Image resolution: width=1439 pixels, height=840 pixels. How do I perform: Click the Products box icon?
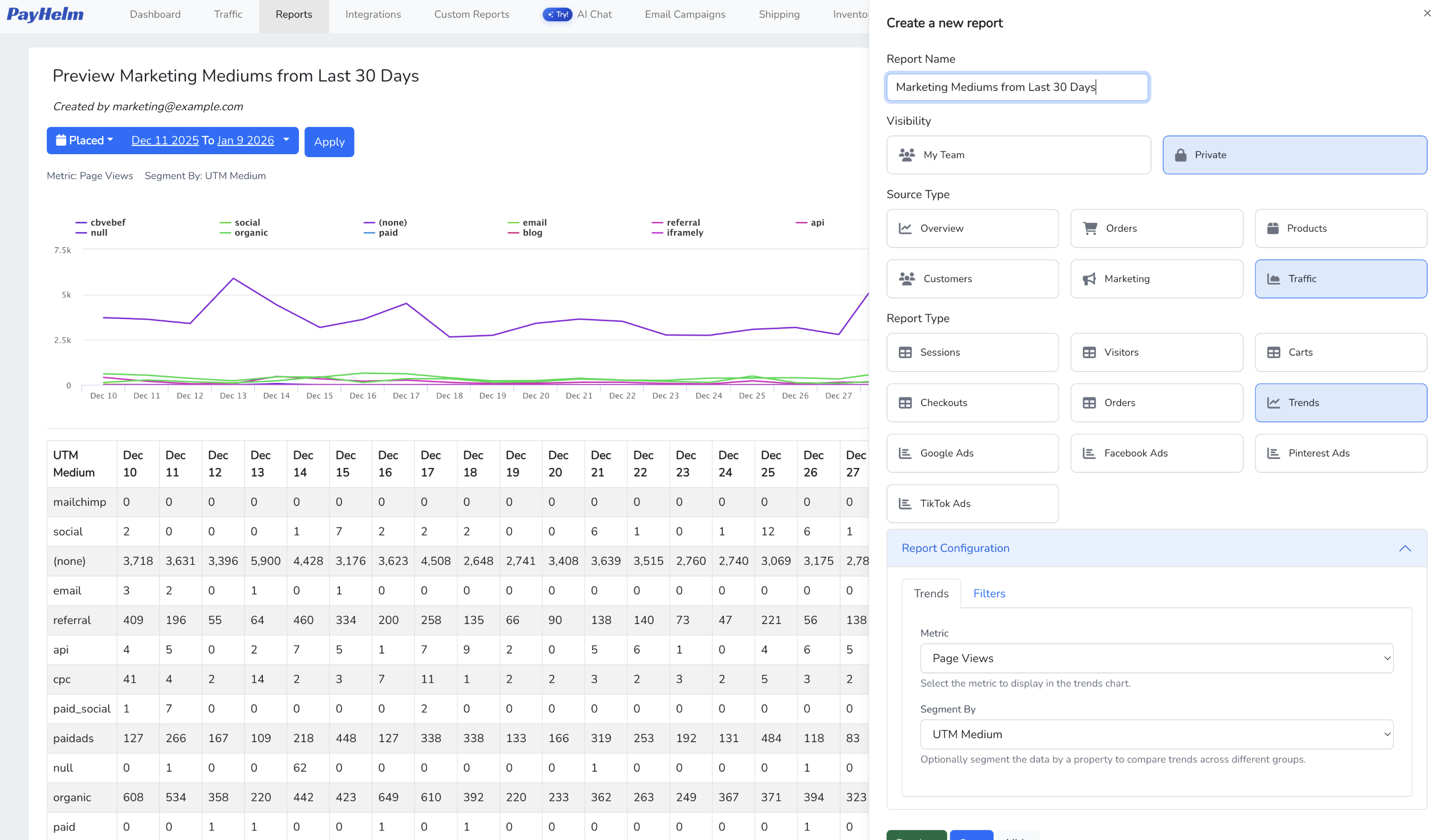(x=1273, y=228)
